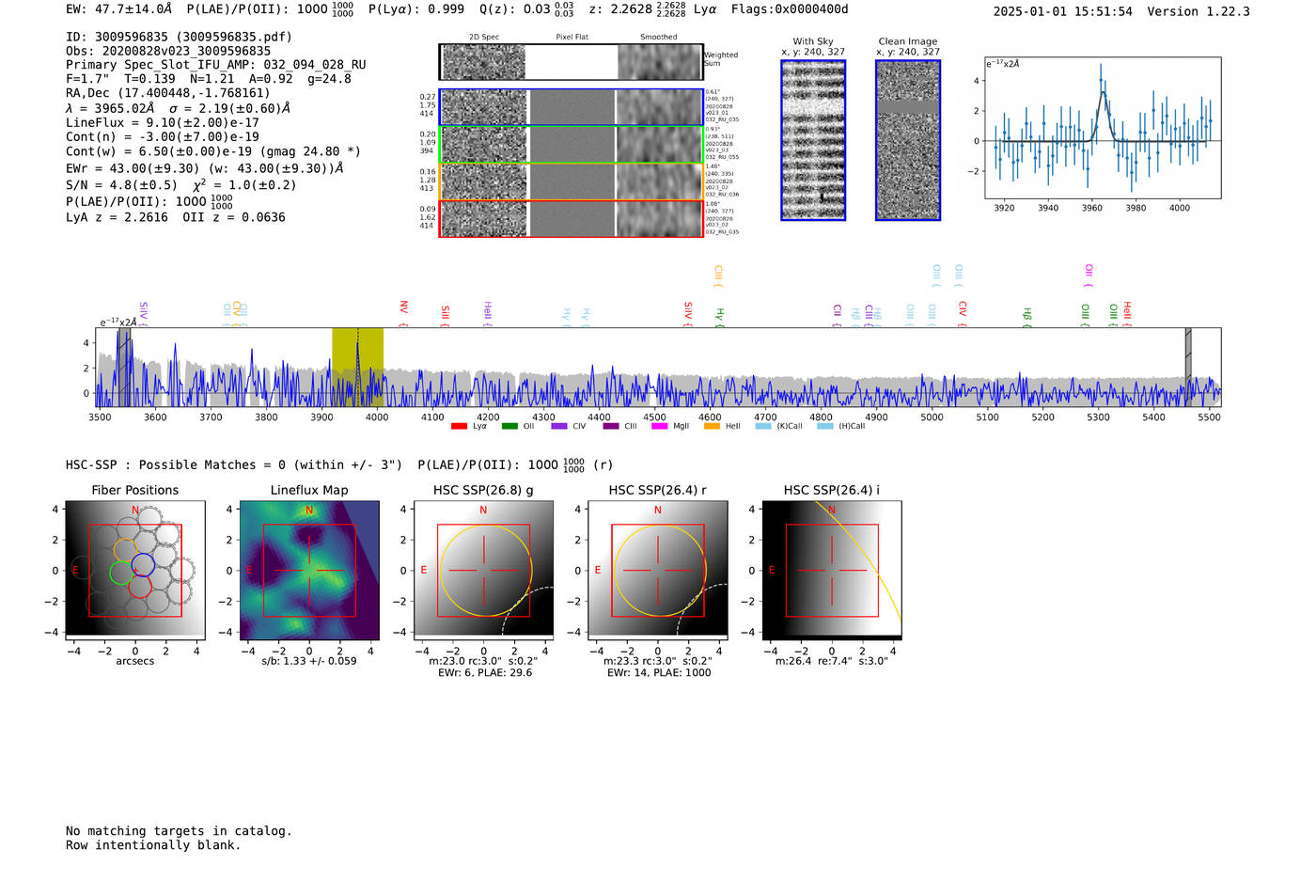1316x896 pixels.
Task: Open the With Sky image cutout
Action: click(813, 140)
